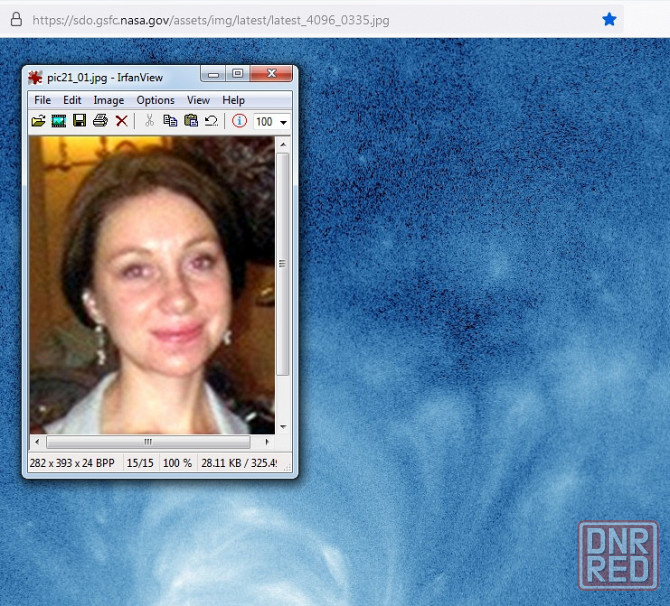Open the File menu
The image size is (670, 606).
[x=42, y=100]
